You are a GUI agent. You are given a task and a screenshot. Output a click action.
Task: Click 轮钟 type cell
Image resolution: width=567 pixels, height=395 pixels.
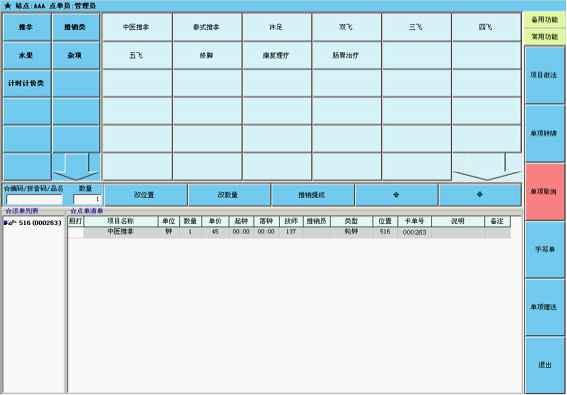pyautogui.click(x=351, y=232)
